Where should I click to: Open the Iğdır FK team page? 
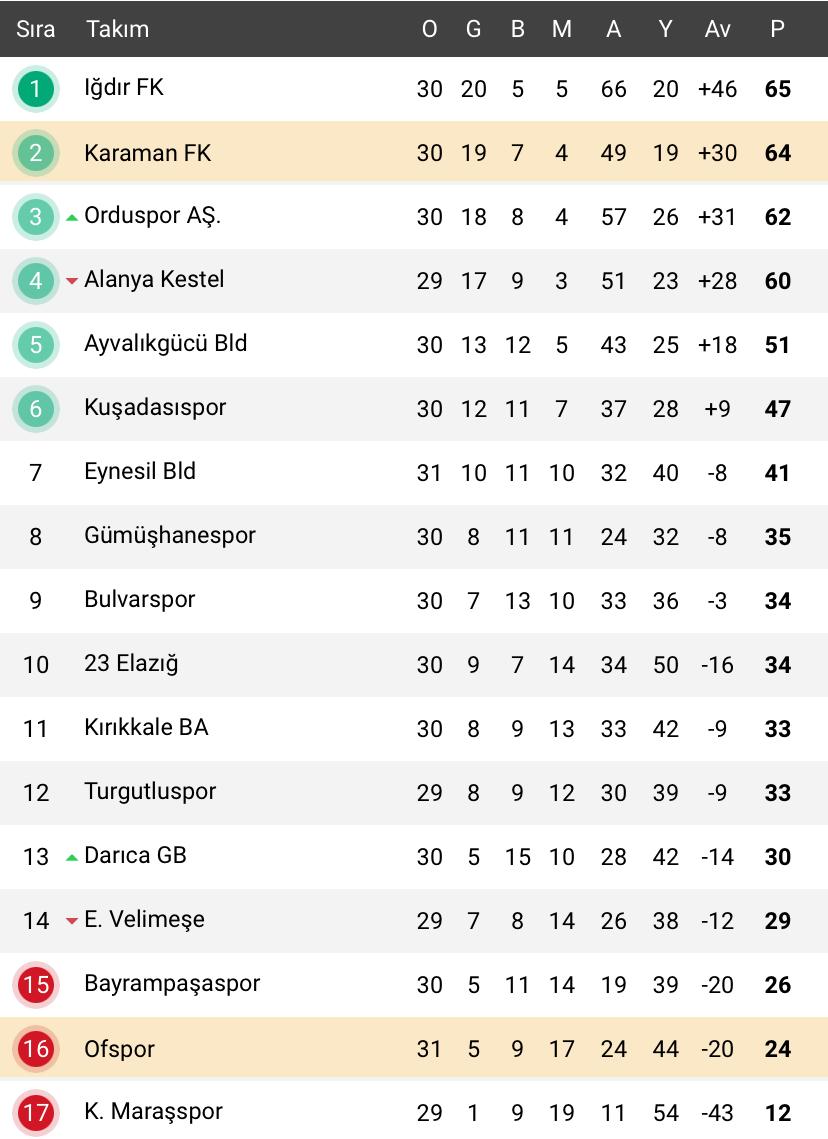click(124, 88)
